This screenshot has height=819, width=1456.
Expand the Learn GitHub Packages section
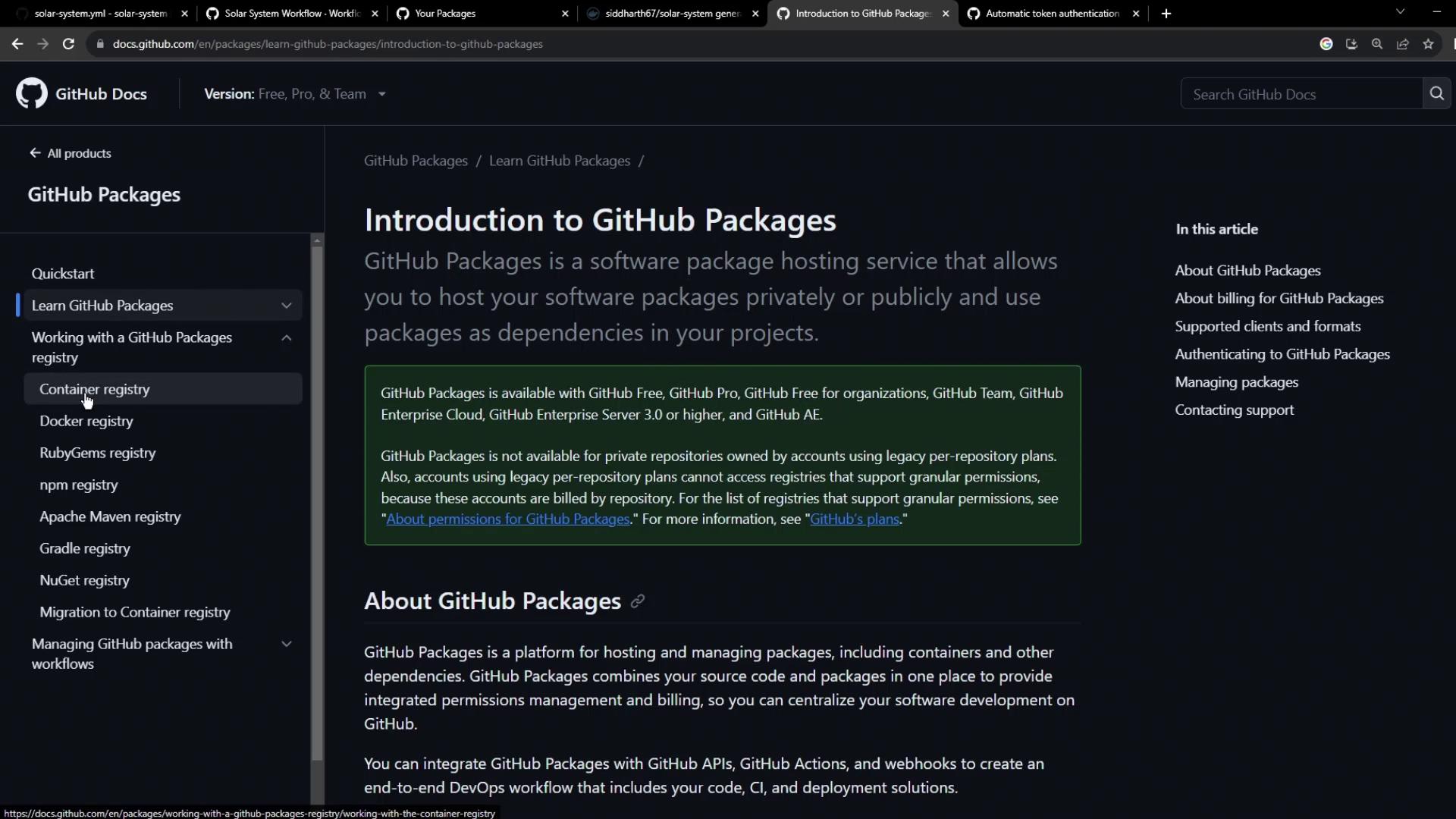point(286,306)
